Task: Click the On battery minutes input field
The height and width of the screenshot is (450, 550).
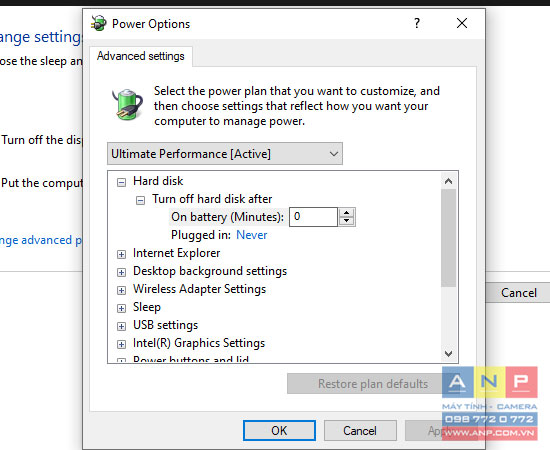Action: click(x=313, y=217)
